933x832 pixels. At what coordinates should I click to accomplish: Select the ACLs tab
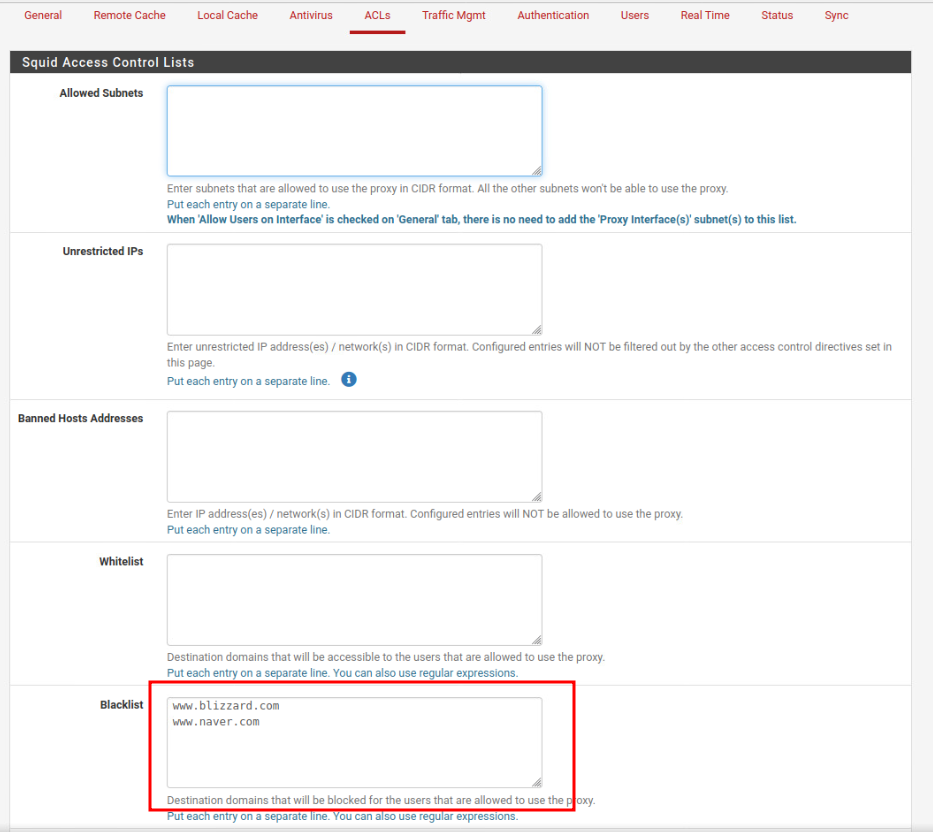(x=377, y=15)
